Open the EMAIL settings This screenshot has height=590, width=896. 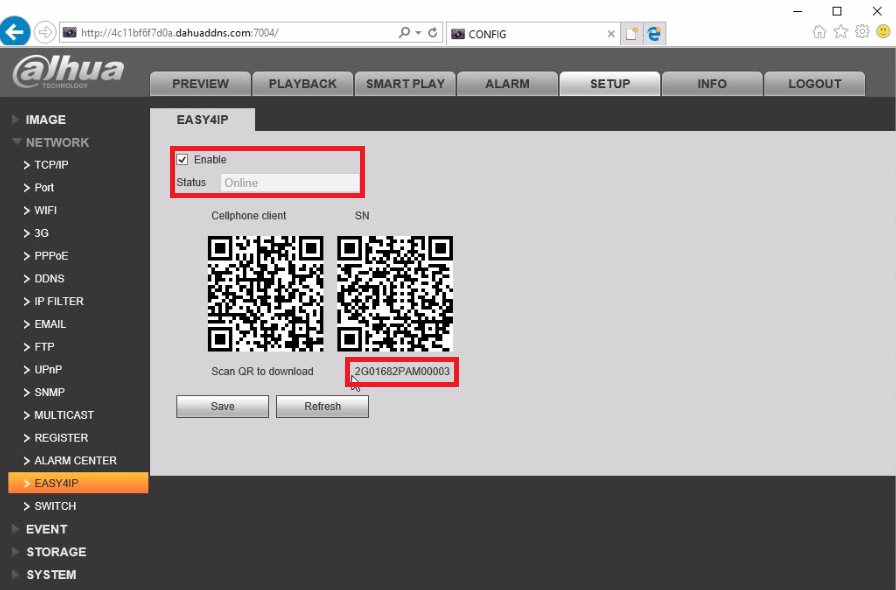pyautogui.click(x=50, y=324)
